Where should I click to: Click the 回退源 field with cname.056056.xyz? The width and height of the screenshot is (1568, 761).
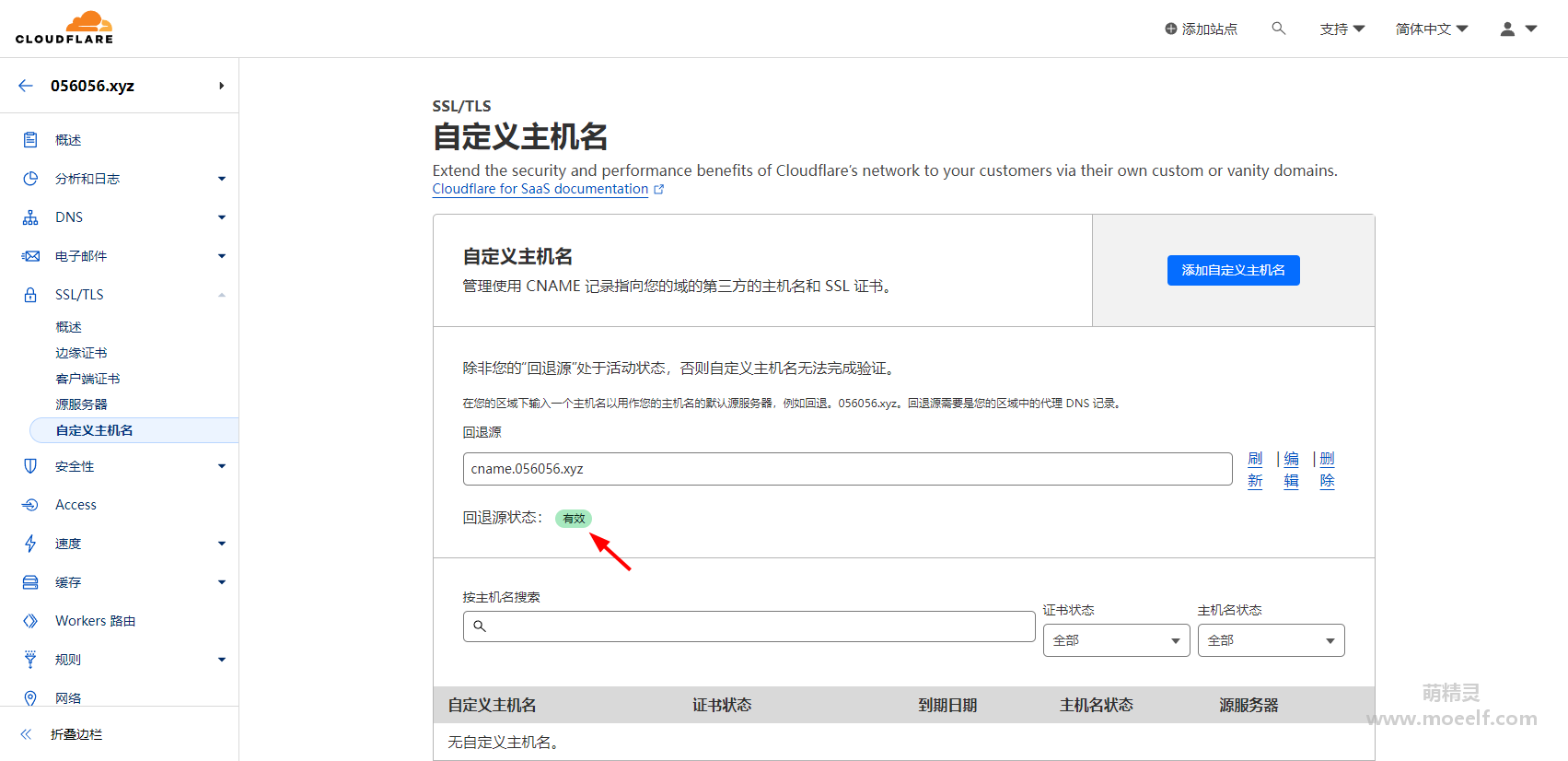coord(847,469)
